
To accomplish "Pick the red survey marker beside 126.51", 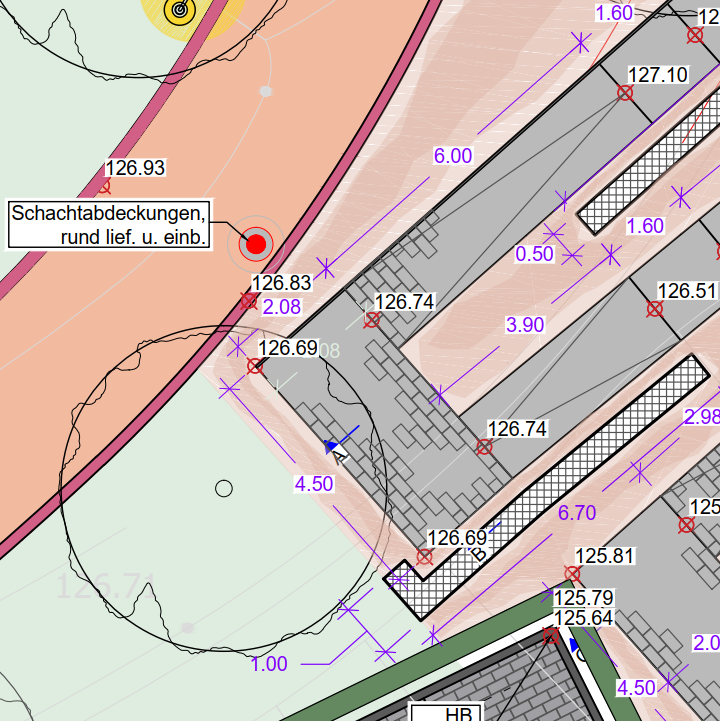I will tap(655, 309).
